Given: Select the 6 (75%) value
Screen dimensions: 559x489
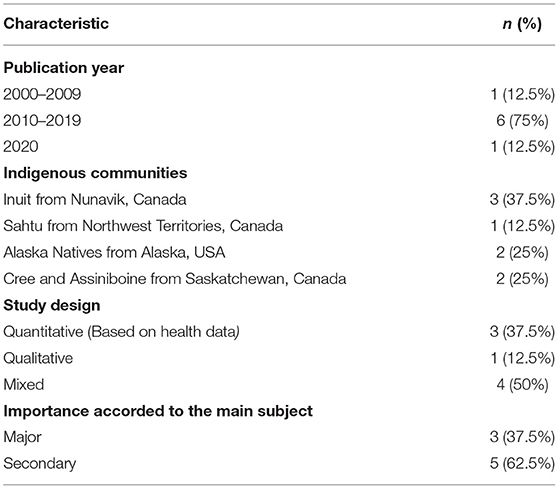Looking at the screenshot, I should pyautogui.click(x=522, y=121).
